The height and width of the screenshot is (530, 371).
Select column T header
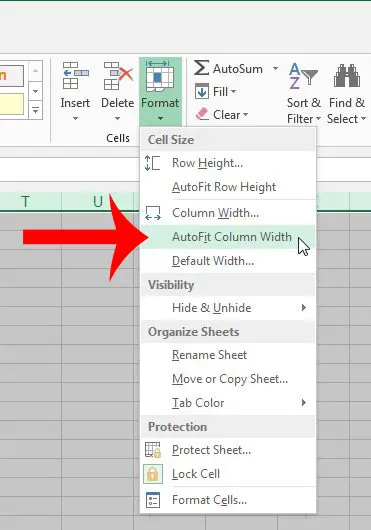(25, 202)
